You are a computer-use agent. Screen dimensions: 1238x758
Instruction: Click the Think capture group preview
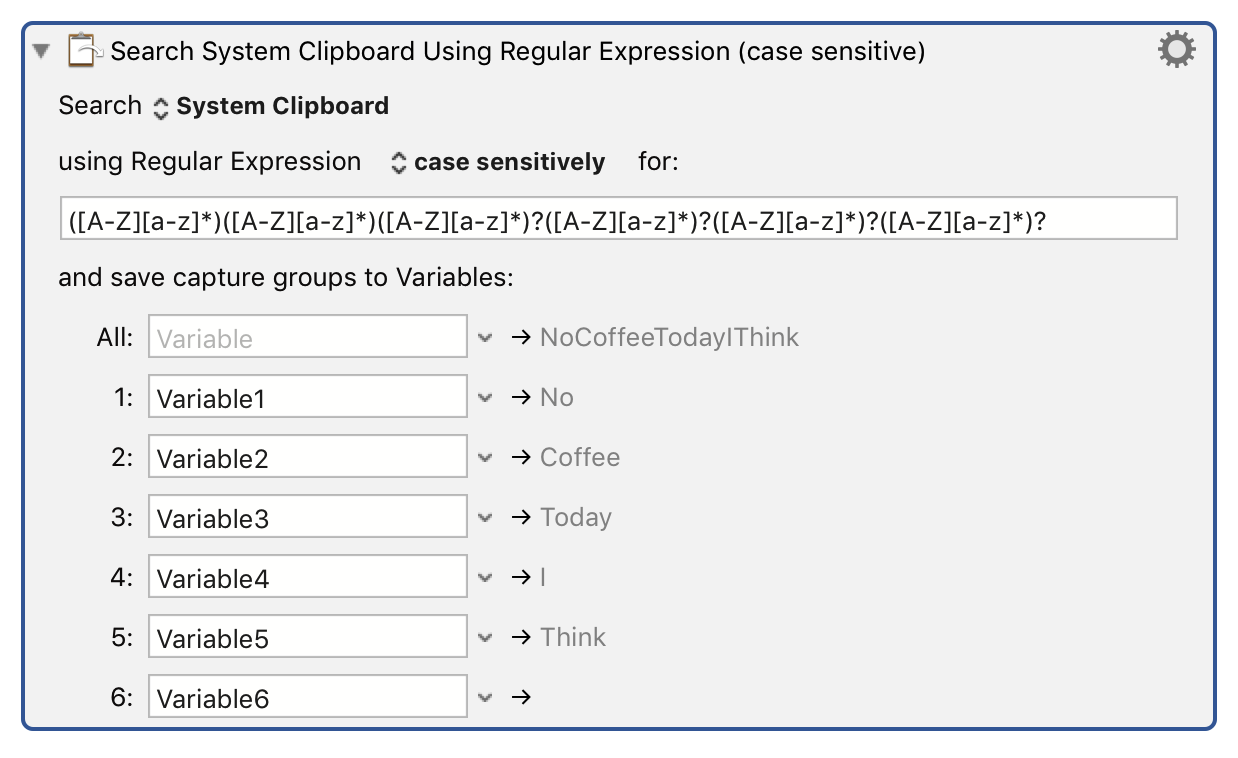[572, 637]
